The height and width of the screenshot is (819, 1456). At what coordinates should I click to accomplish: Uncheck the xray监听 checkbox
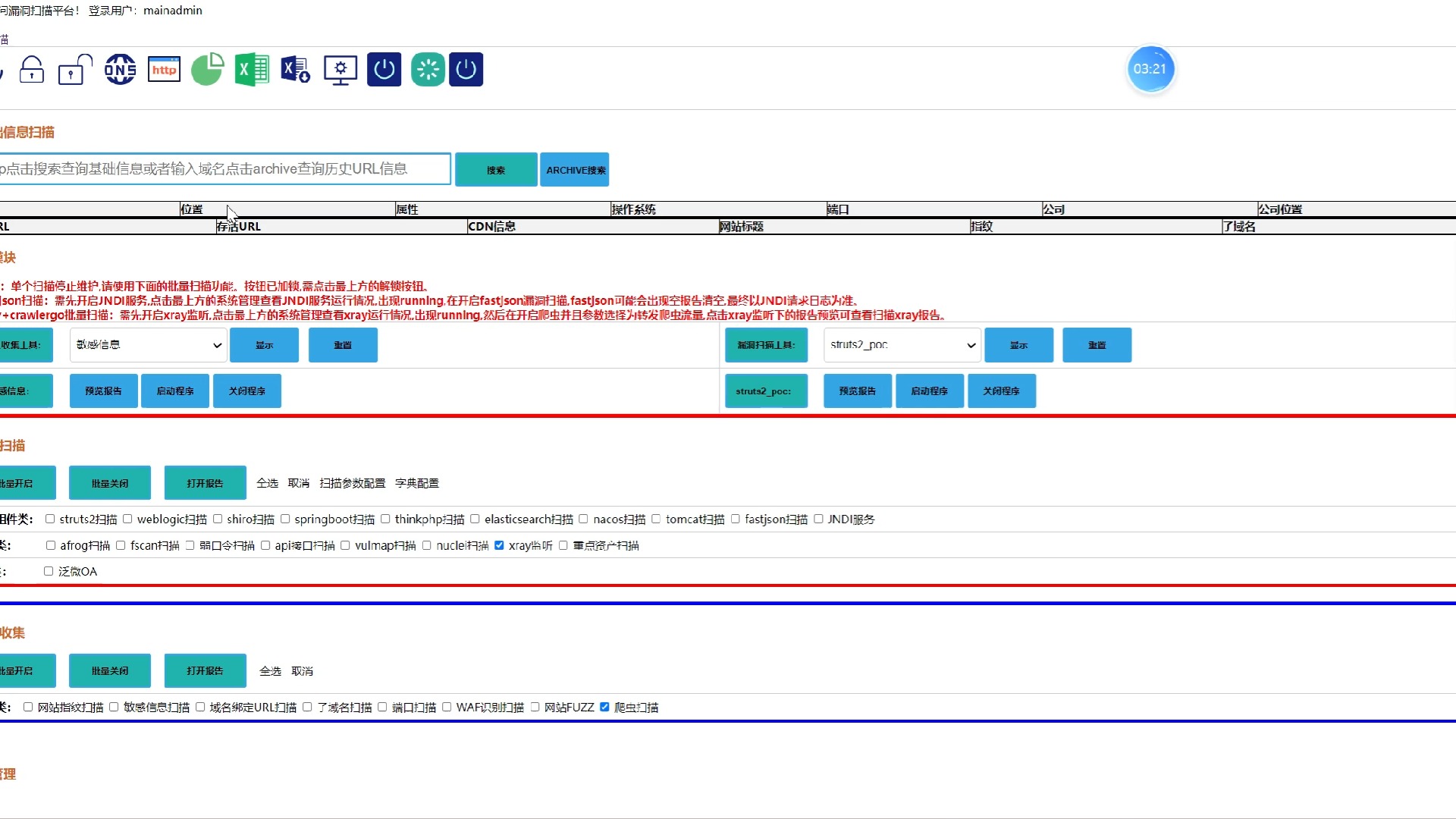[x=499, y=545]
